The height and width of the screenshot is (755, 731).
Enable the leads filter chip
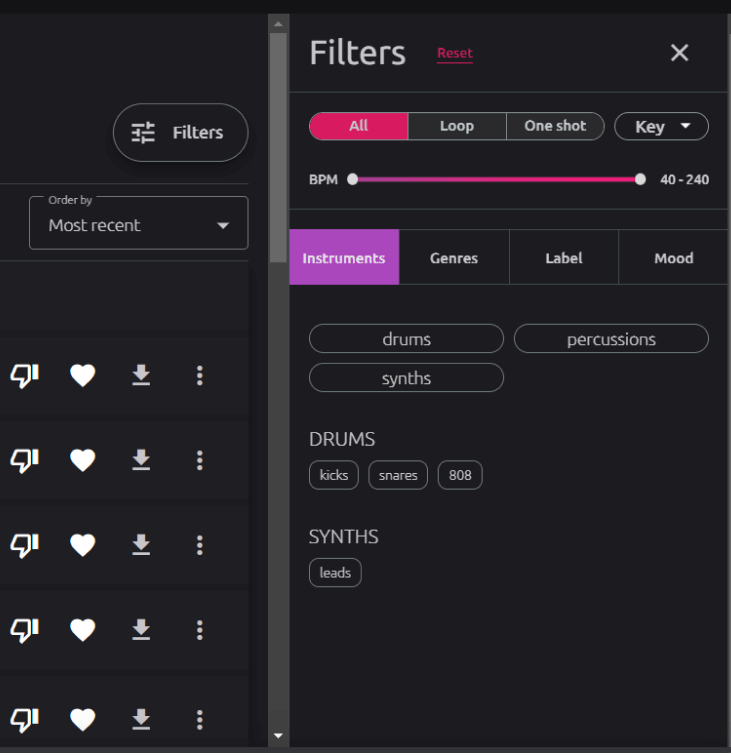(335, 573)
